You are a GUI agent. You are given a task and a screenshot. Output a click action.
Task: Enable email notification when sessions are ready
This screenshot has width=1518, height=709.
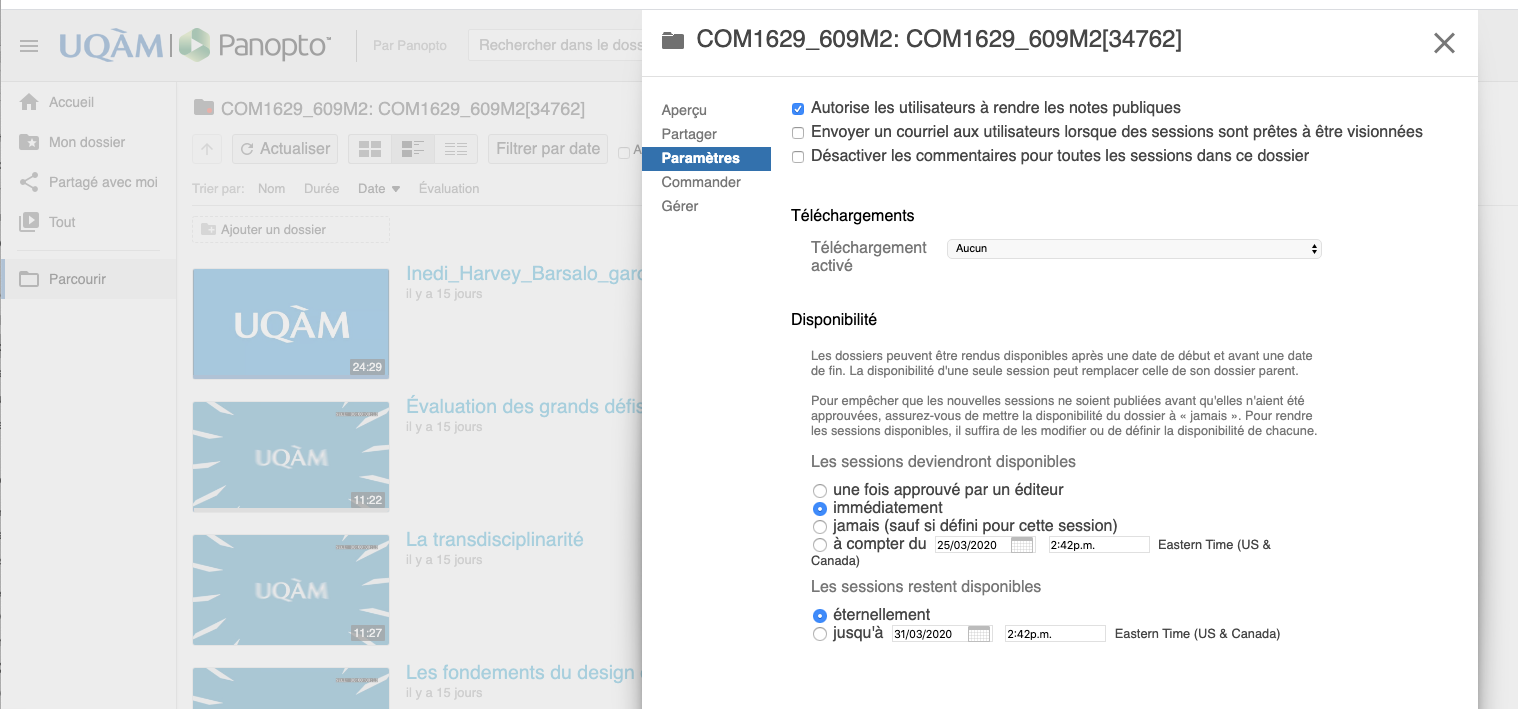click(x=798, y=132)
